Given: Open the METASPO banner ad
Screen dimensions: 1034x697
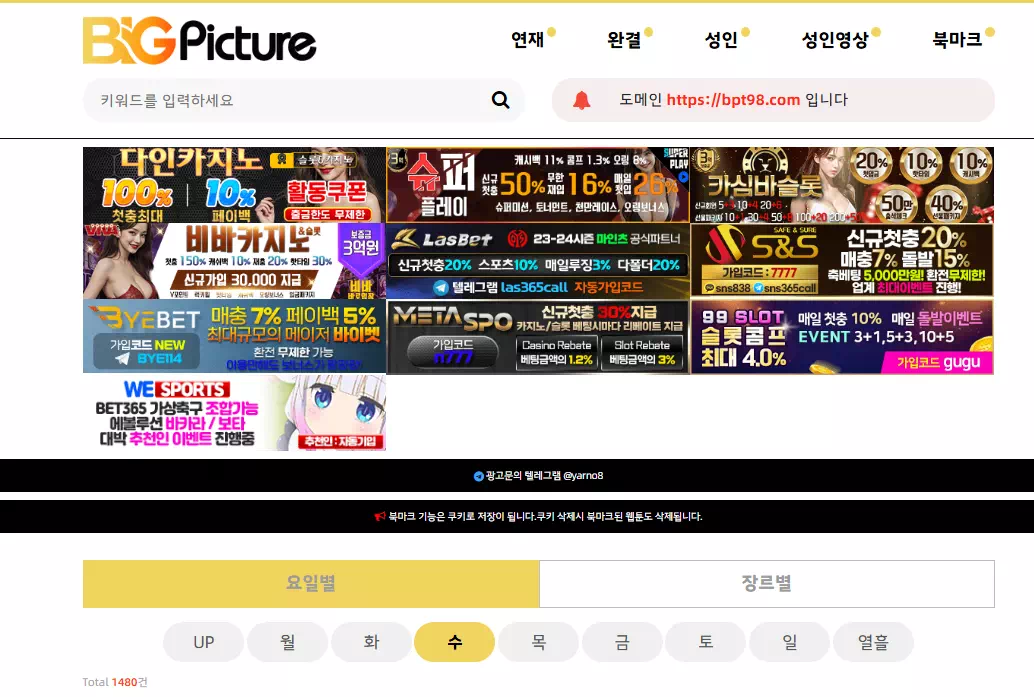Looking at the screenshot, I should pos(538,337).
